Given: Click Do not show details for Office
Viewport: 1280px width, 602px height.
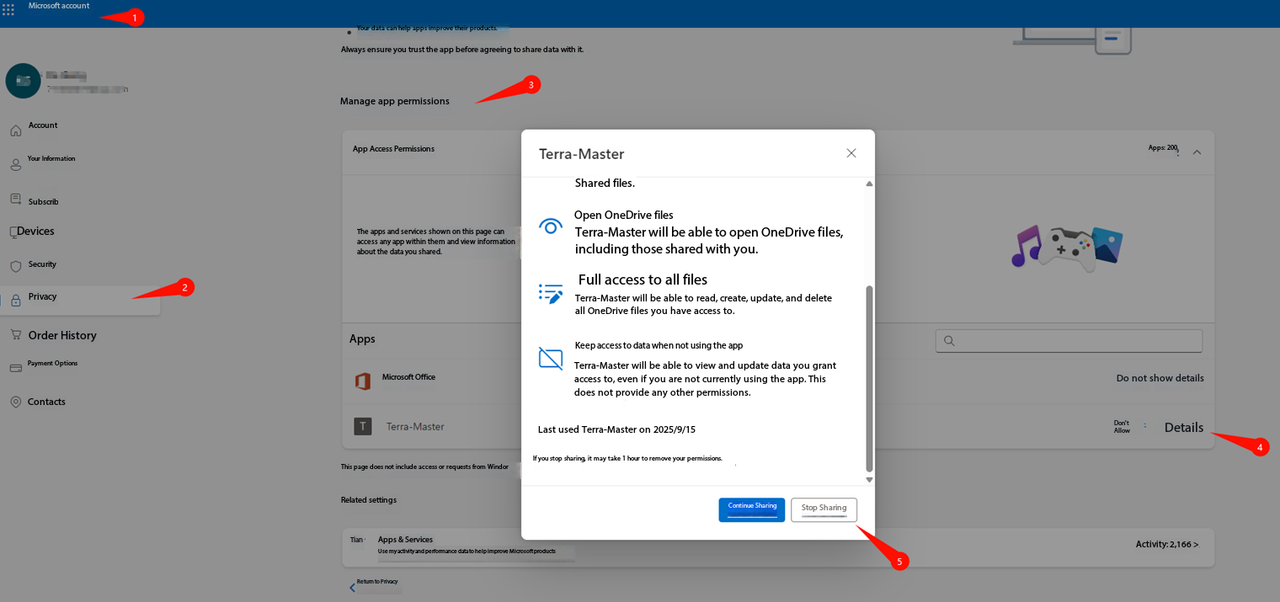Looking at the screenshot, I should point(1160,378).
